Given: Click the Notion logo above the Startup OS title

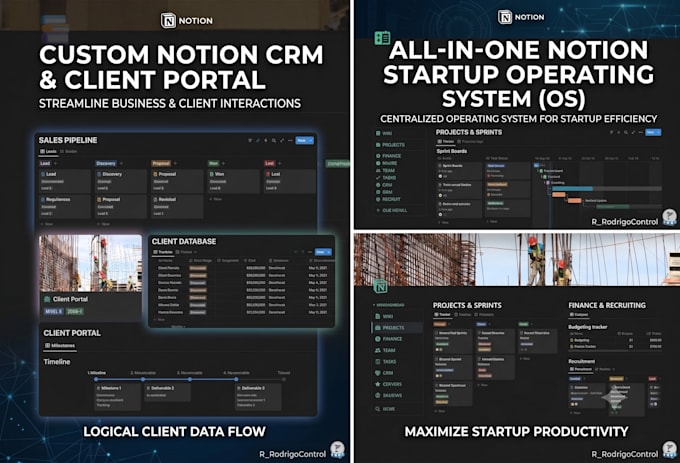Looking at the screenshot, I should point(505,17).
